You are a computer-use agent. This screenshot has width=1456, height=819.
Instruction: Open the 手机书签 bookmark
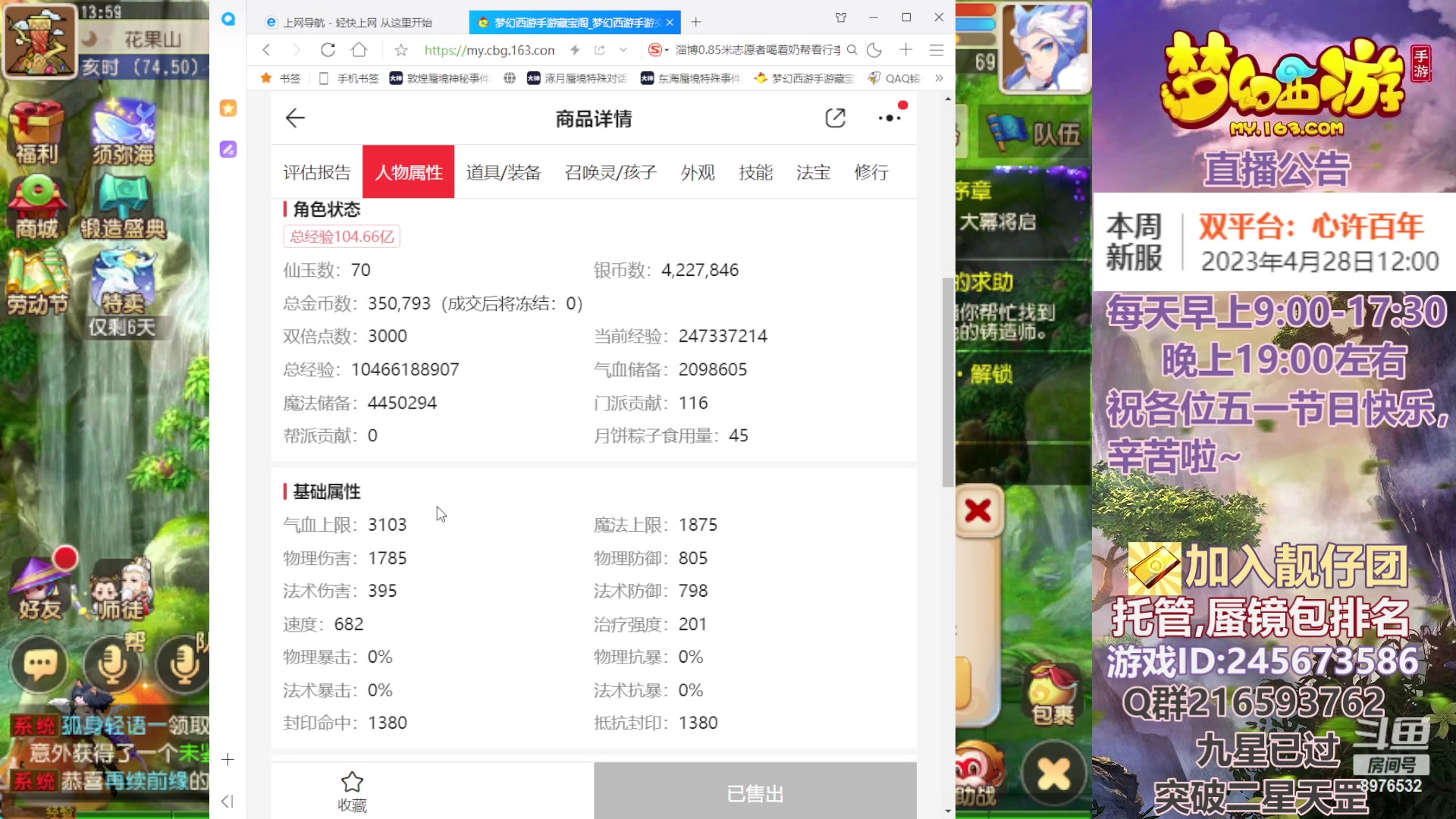[x=349, y=78]
